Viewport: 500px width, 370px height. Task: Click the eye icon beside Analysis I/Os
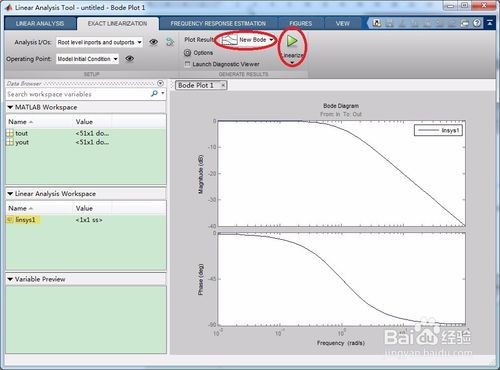tap(154, 42)
